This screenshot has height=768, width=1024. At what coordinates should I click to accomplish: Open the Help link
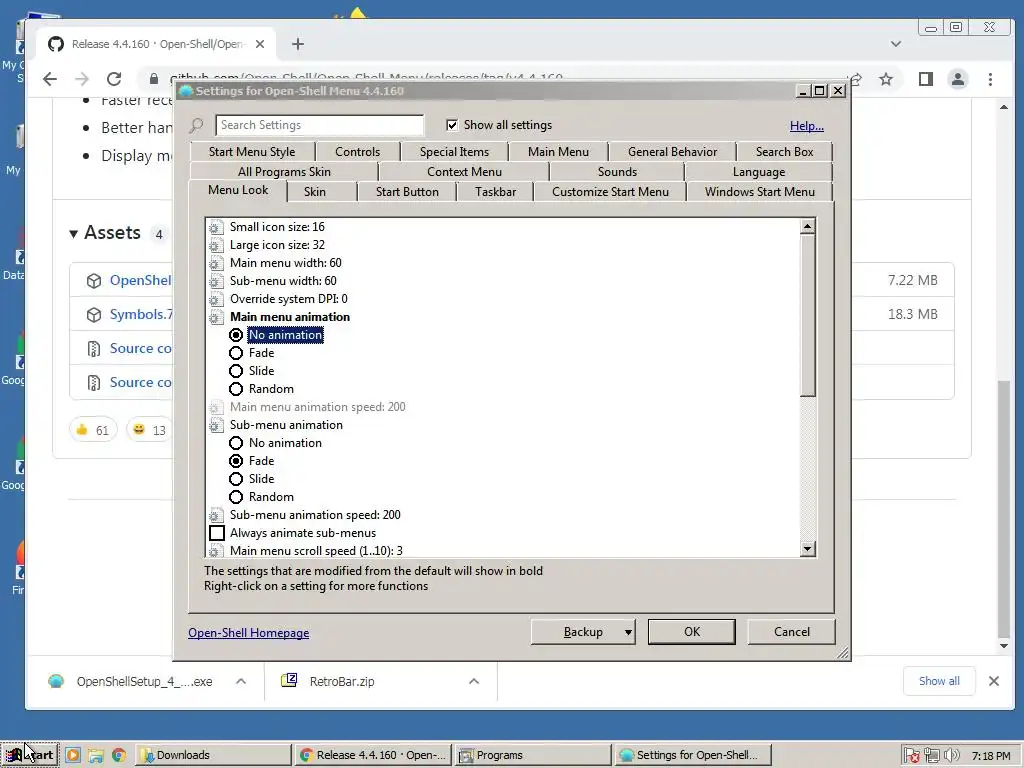(807, 126)
